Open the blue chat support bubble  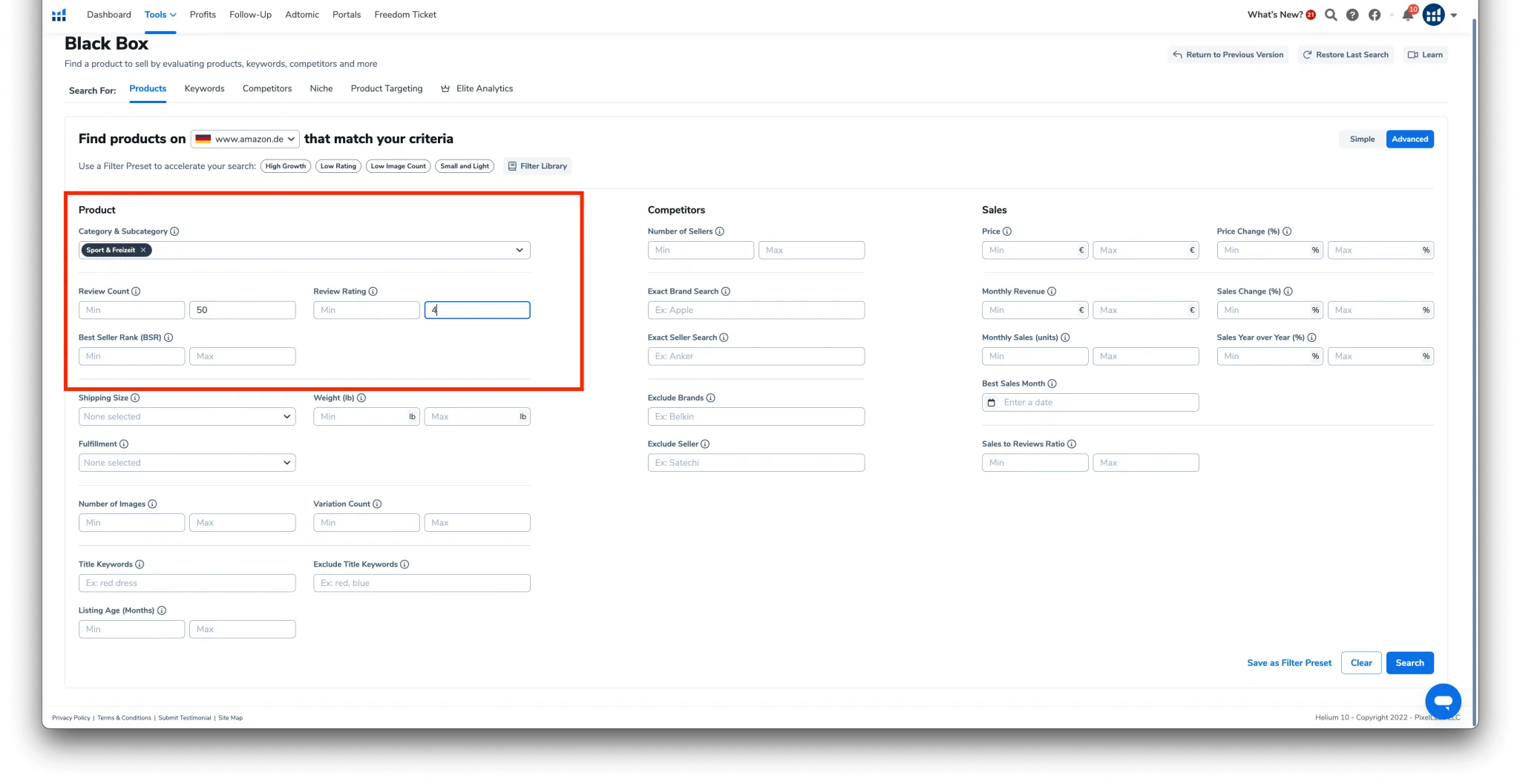(1443, 701)
